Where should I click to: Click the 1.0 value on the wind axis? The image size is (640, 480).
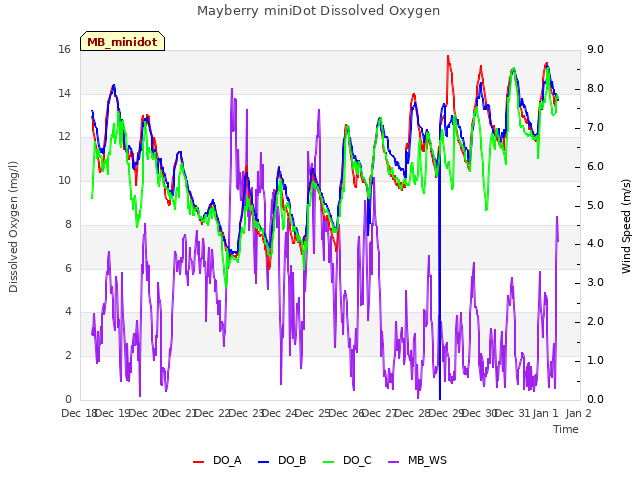595,360
